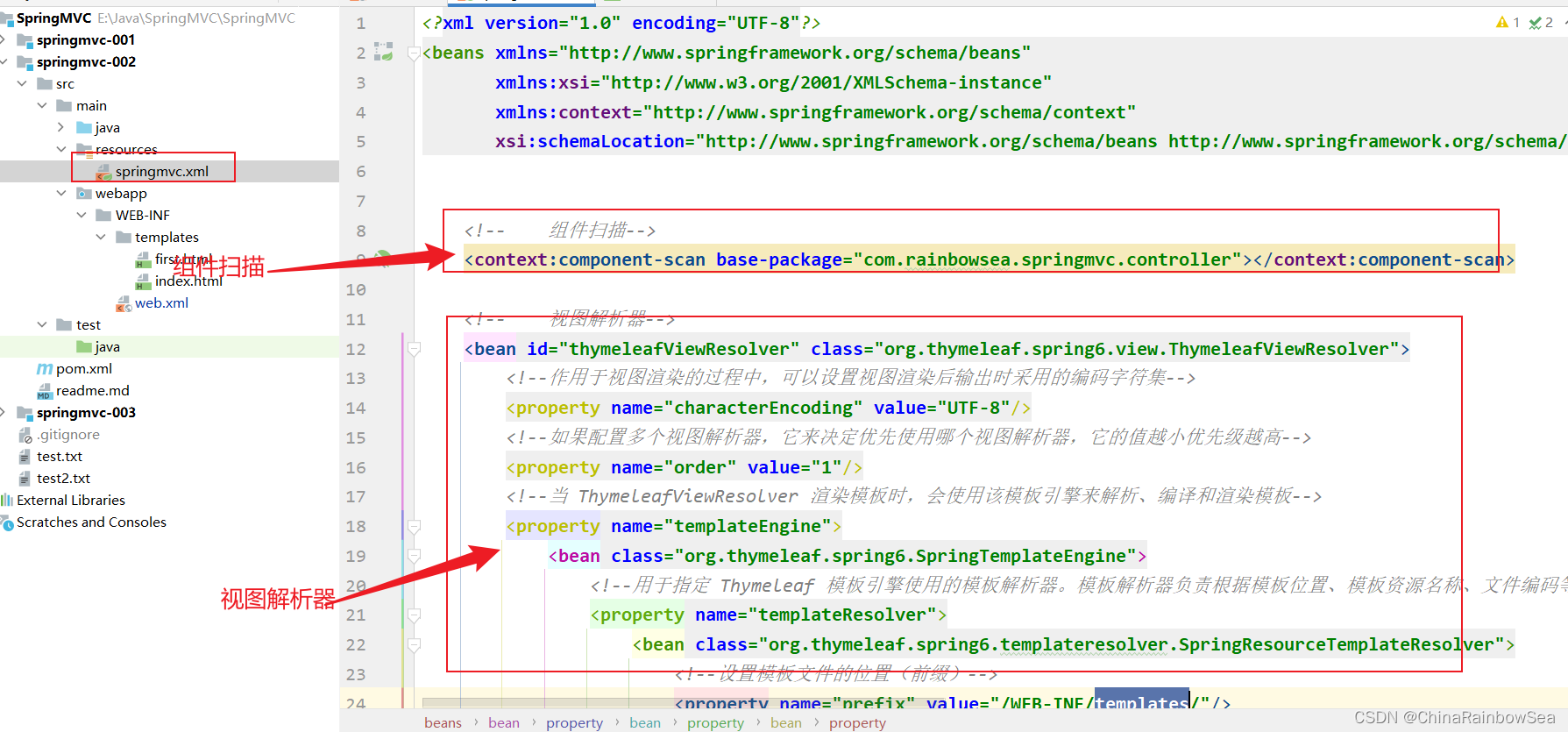This screenshot has height=732, width=1568.
Task: Open pom.xml Maven file
Action: 83,369
